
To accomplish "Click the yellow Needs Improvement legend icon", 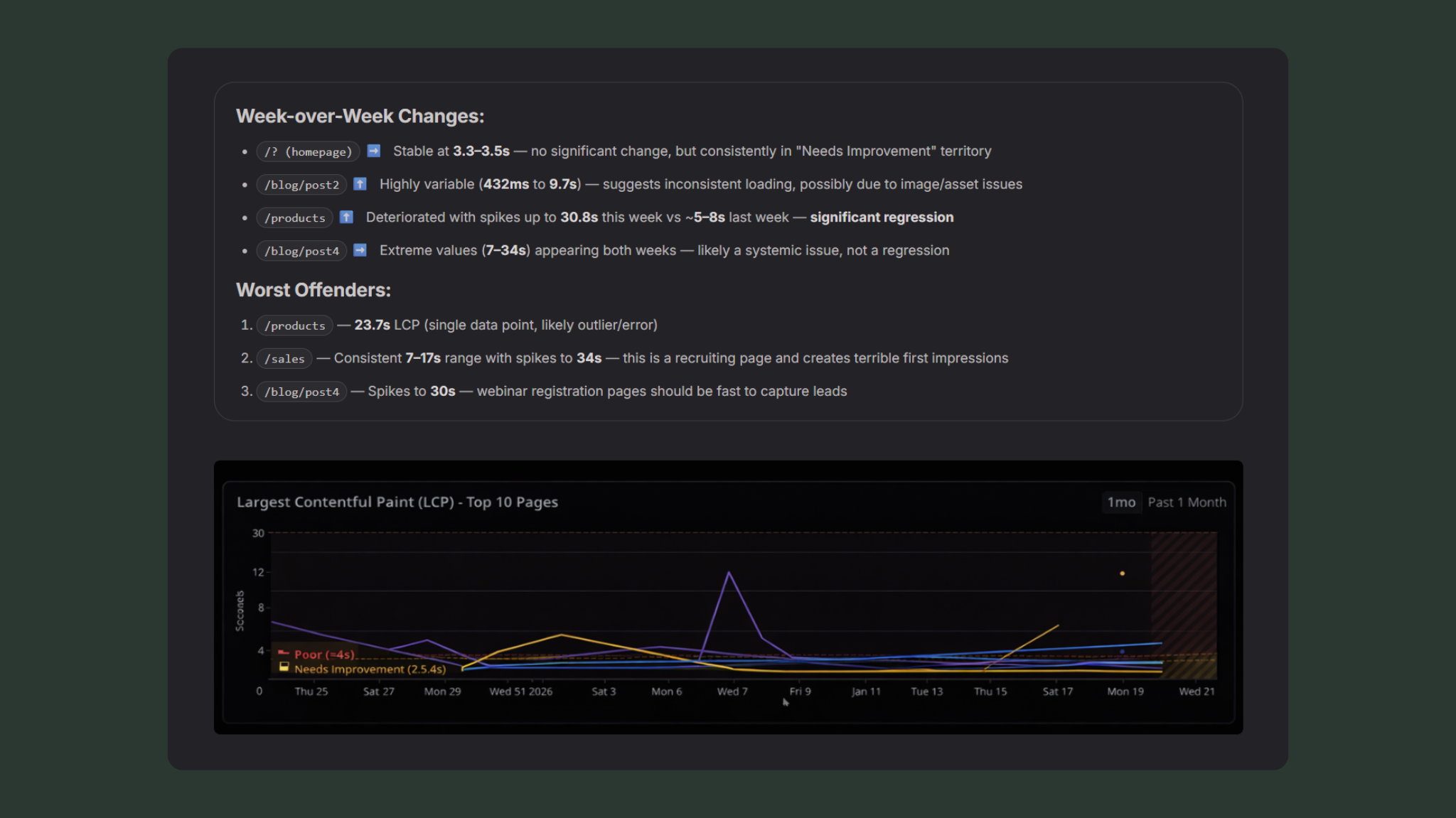I will (x=283, y=667).
